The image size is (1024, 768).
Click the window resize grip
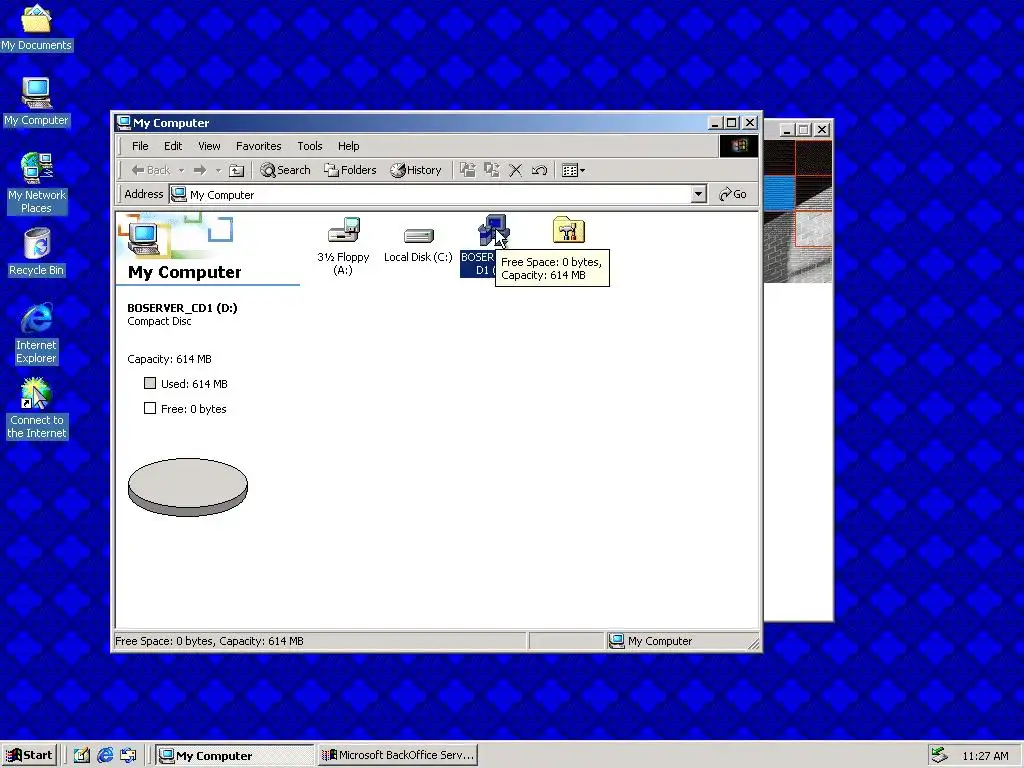[754, 644]
